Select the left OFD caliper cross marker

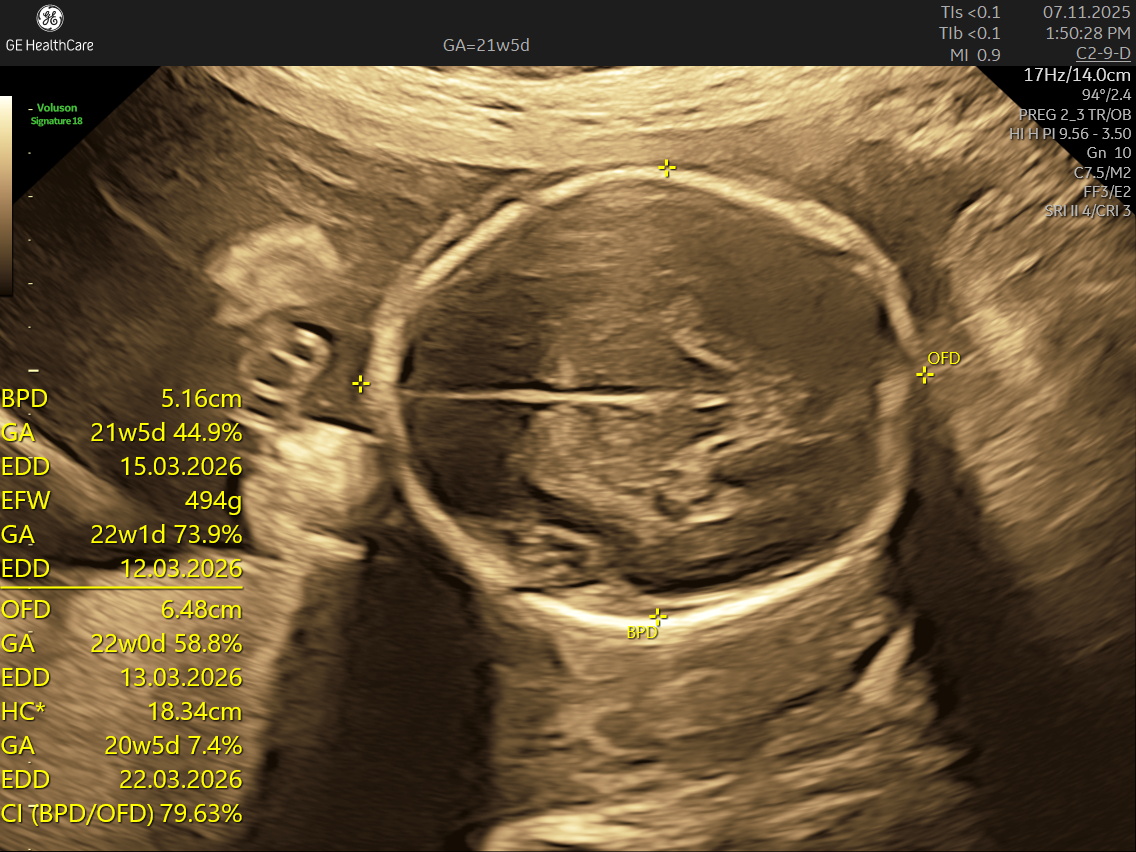click(361, 383)
